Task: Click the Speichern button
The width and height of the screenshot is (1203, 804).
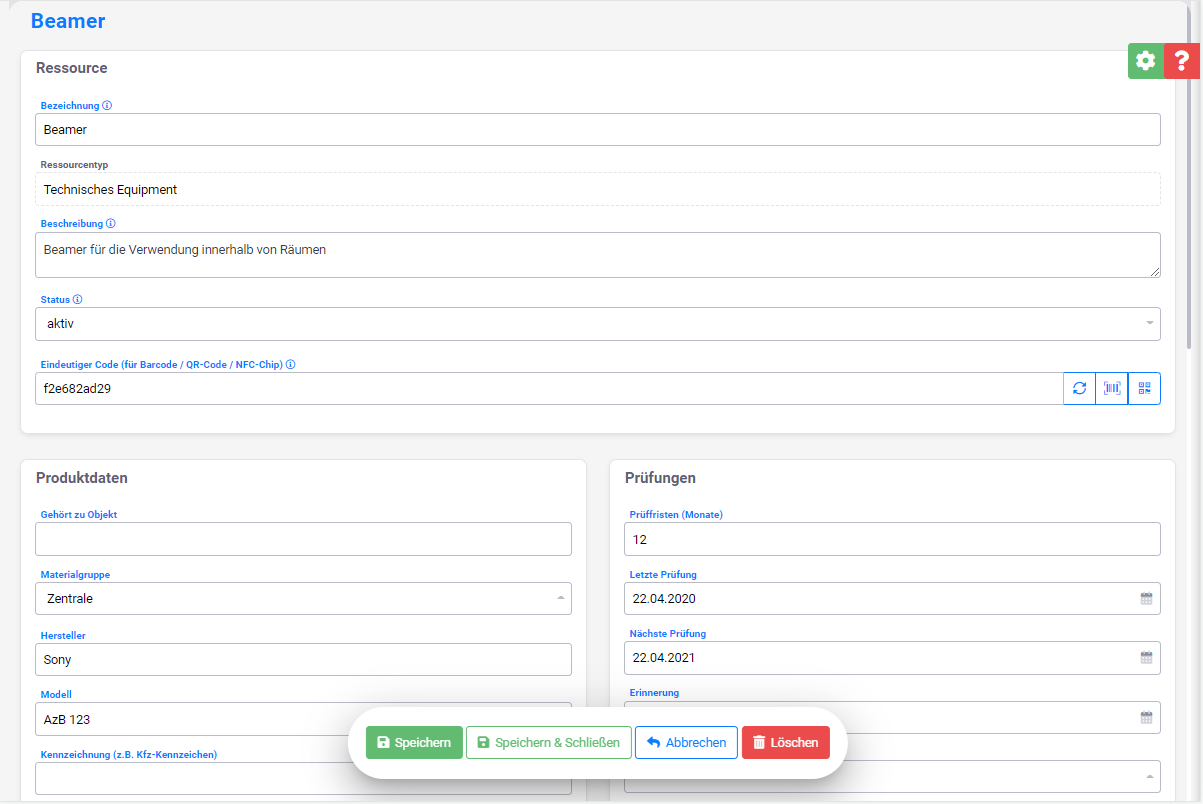Action: tap(414, 743)
